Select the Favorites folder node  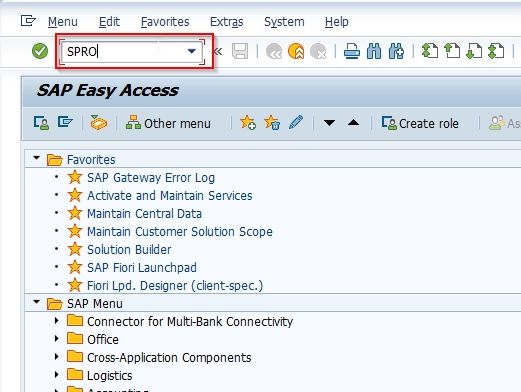pos(91,160)
